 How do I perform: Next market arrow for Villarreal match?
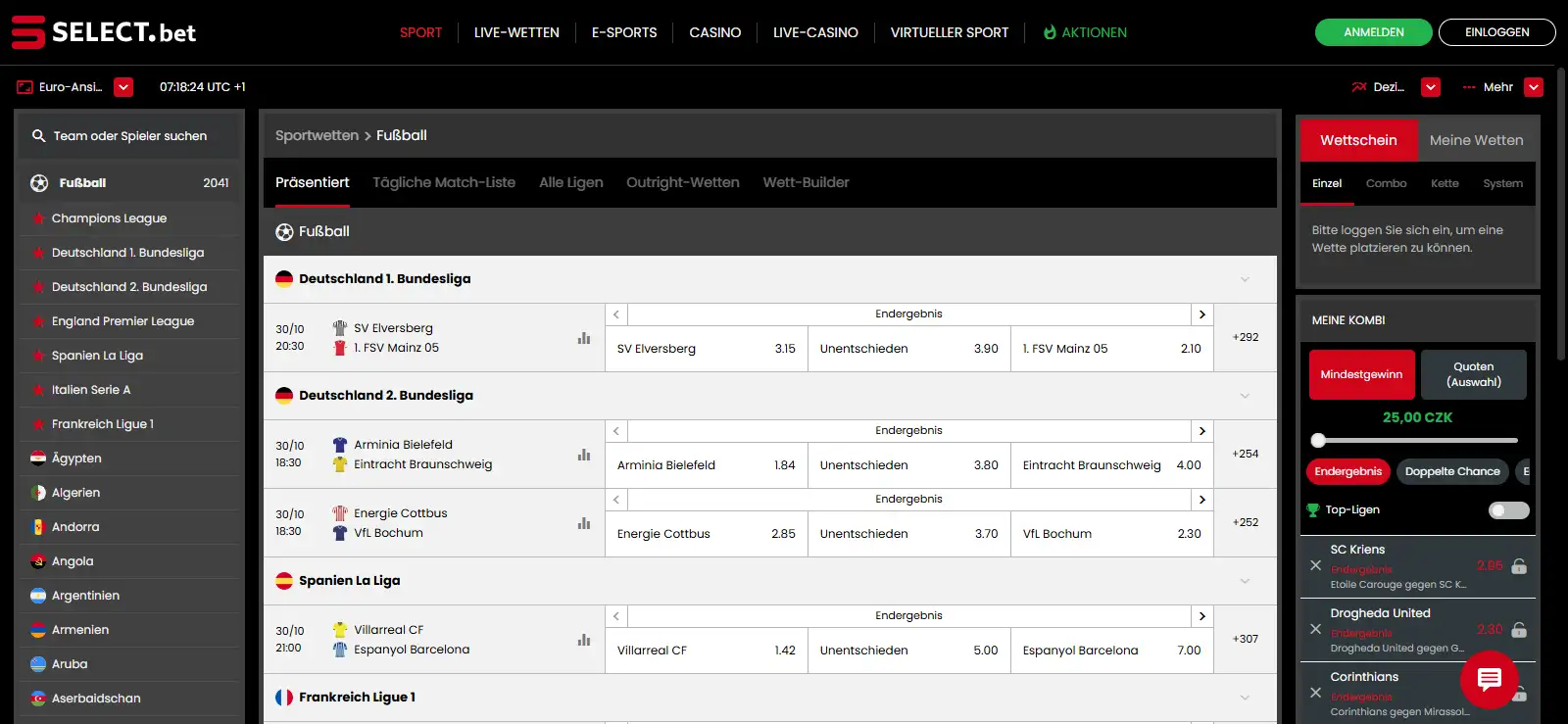1202,616
